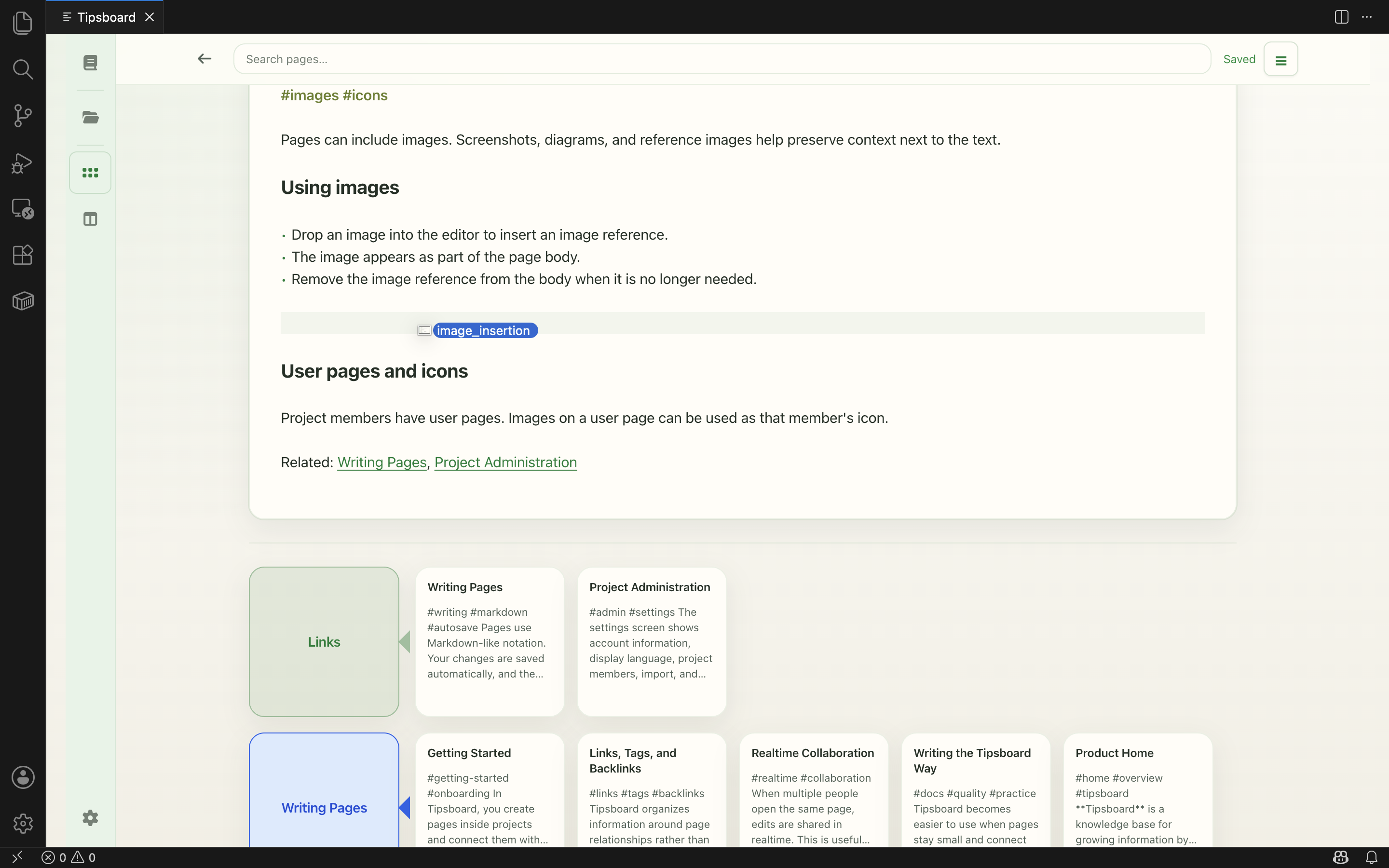Open the editor More Actions ellipsis
Viewport: 1389px width, 868px height.
(x=1367, y=17)
